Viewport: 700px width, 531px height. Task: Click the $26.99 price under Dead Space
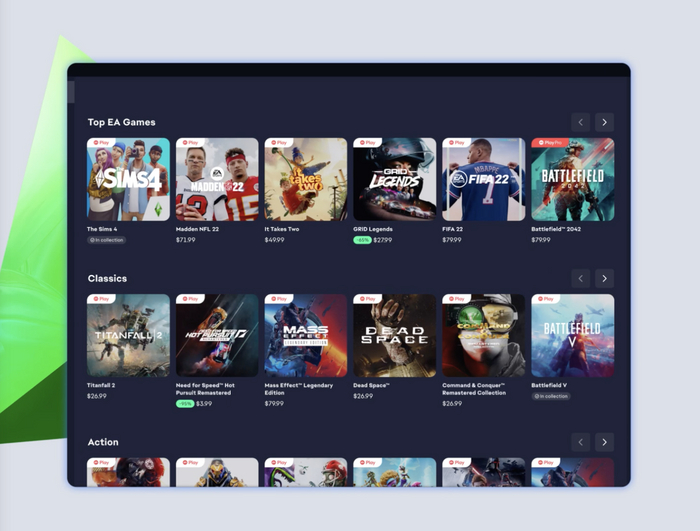[363, 396]
